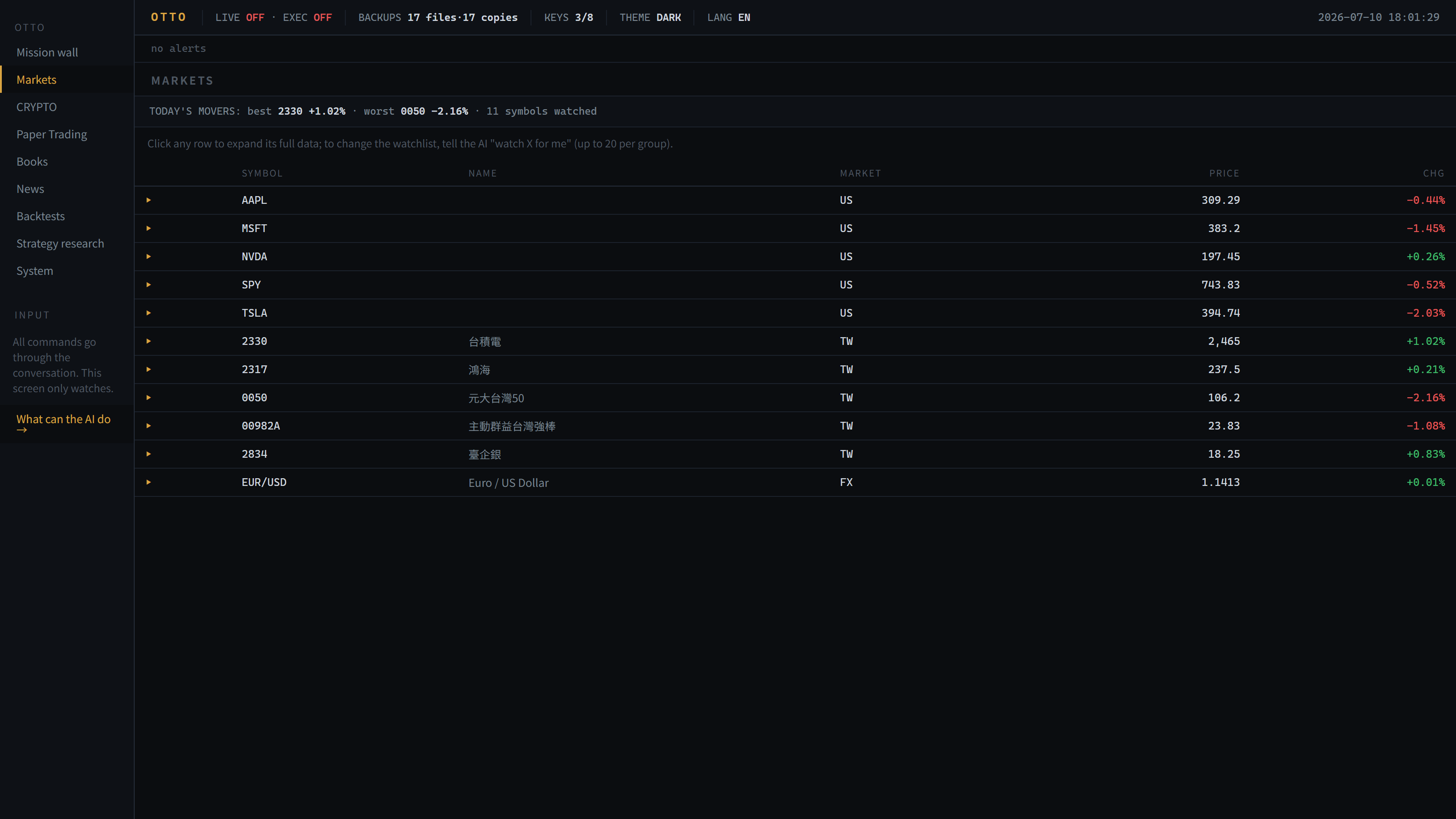This screenshot has width=1456, height=819.
Task: Expand the 0050 row triangle
Action: click(x=149, y=398)
